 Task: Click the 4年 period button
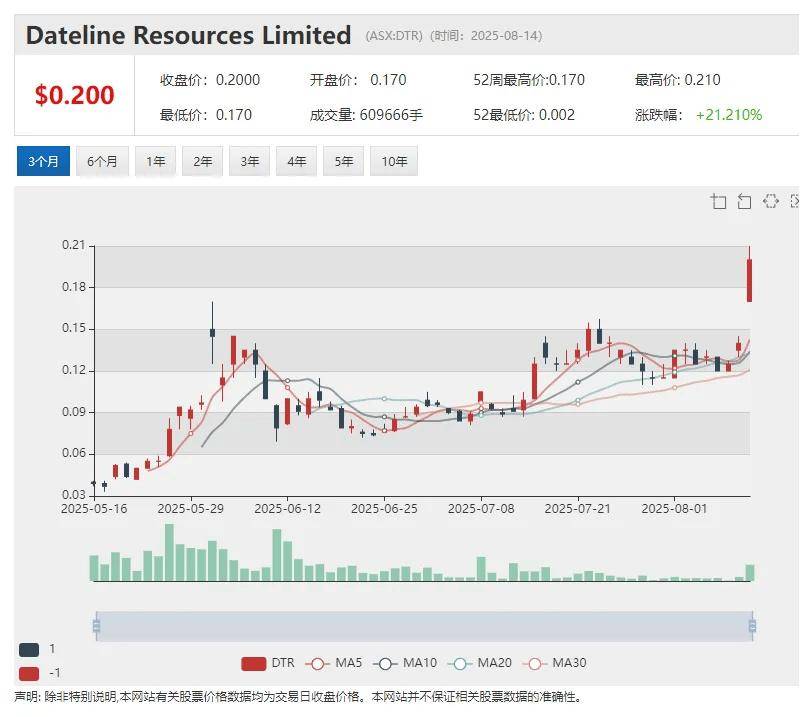coord(297,161)
